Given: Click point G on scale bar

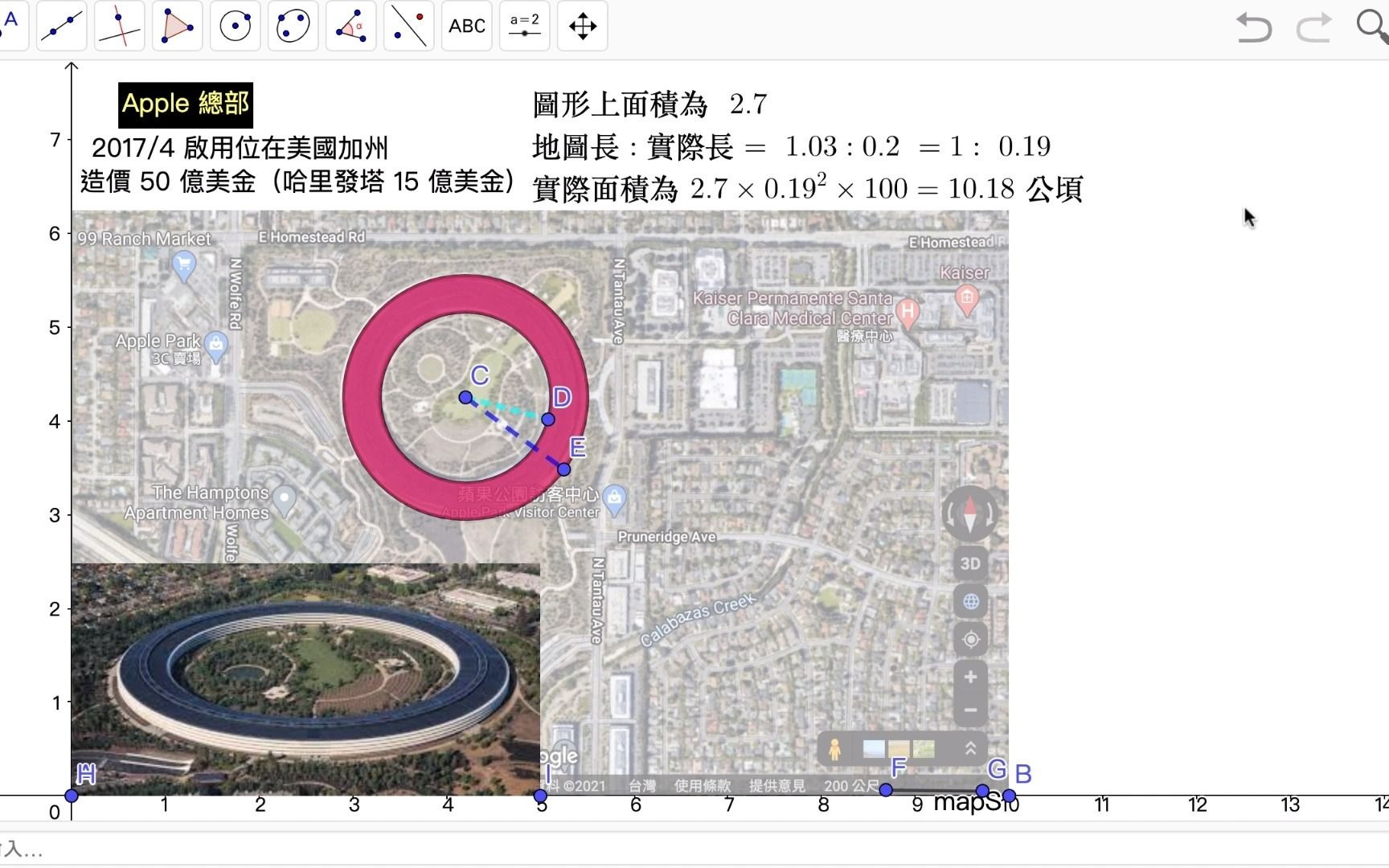Looking at the screenshot, I should click(982, 791).
